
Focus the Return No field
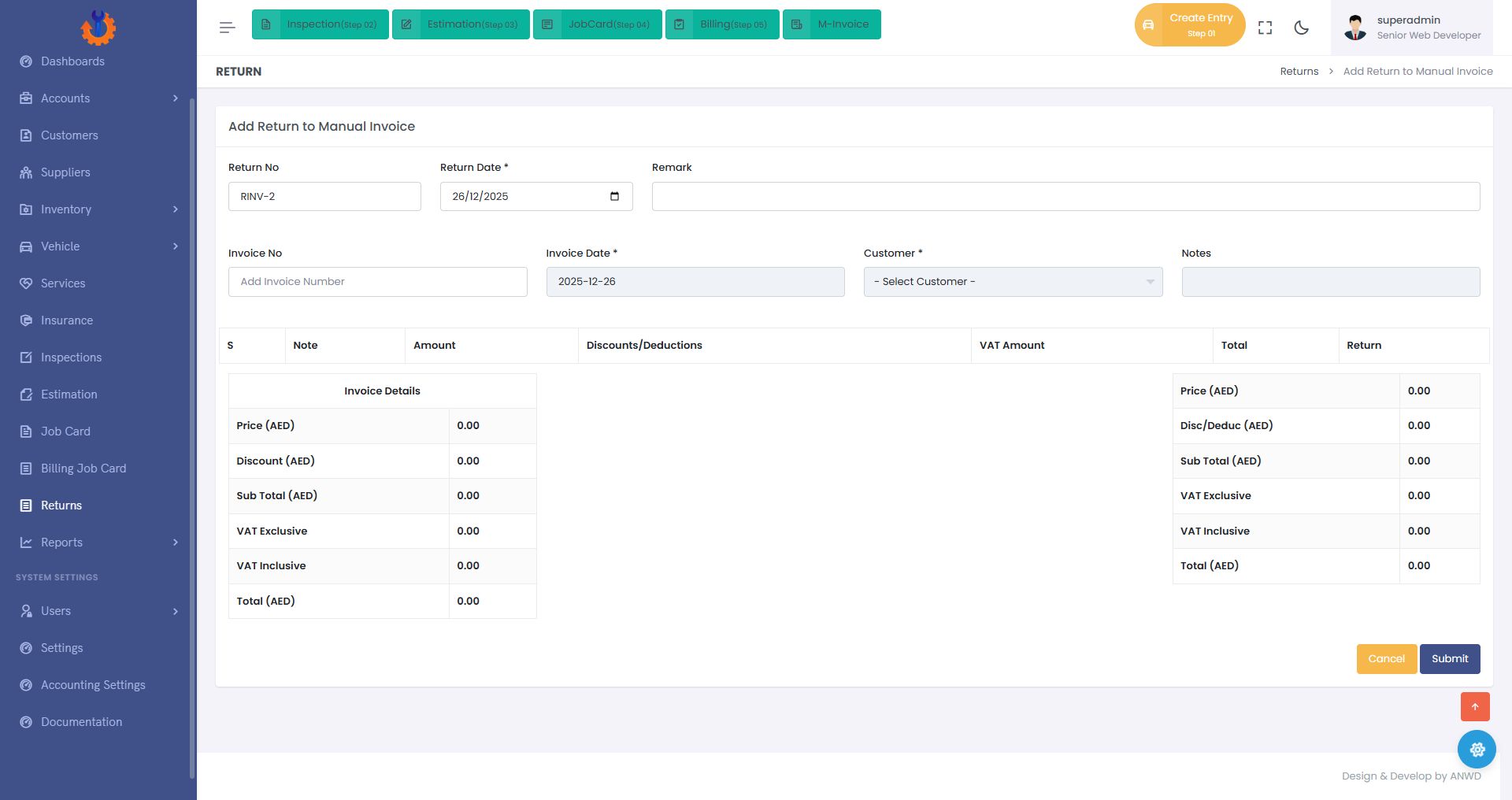[324, 196]
